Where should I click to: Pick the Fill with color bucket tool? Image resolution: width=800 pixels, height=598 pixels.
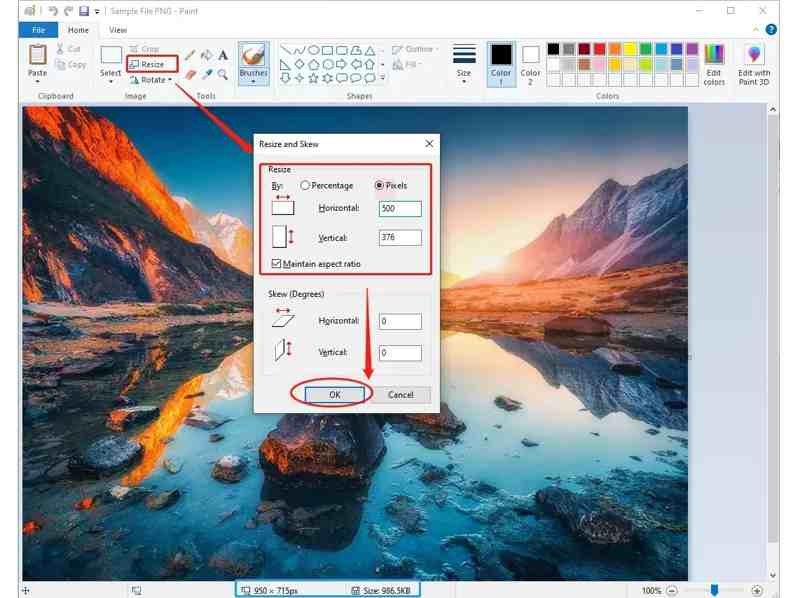click(x=207, y=55)
